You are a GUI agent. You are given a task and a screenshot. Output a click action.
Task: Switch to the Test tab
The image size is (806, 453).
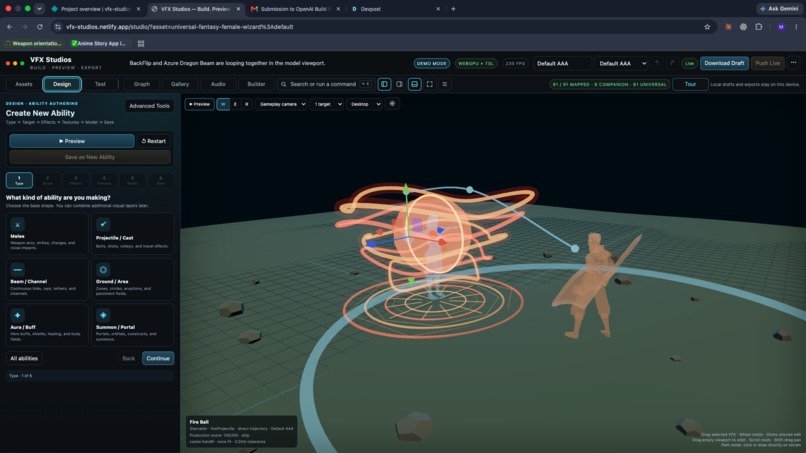point(100,84)
